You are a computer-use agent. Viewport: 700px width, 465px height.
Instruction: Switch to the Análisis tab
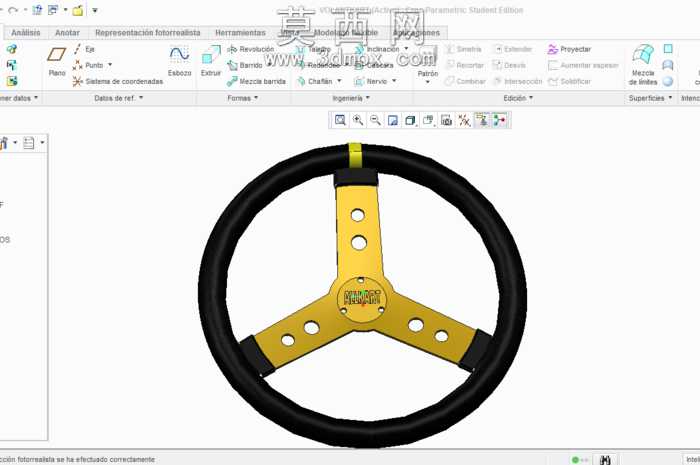[25, 33]
